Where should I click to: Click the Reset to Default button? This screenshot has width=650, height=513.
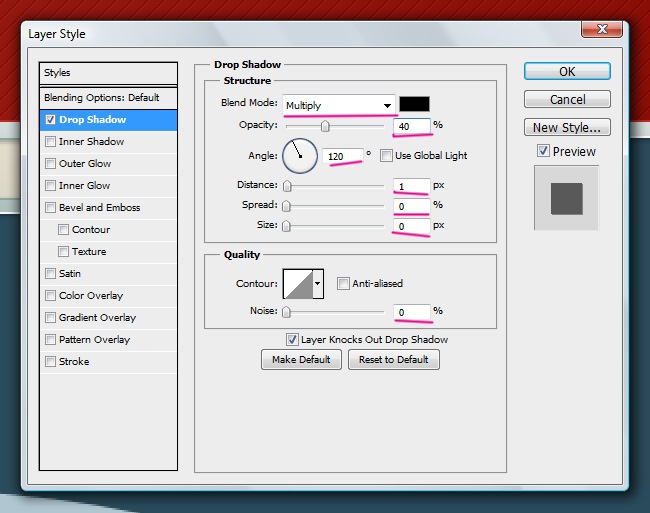(394, 360)
